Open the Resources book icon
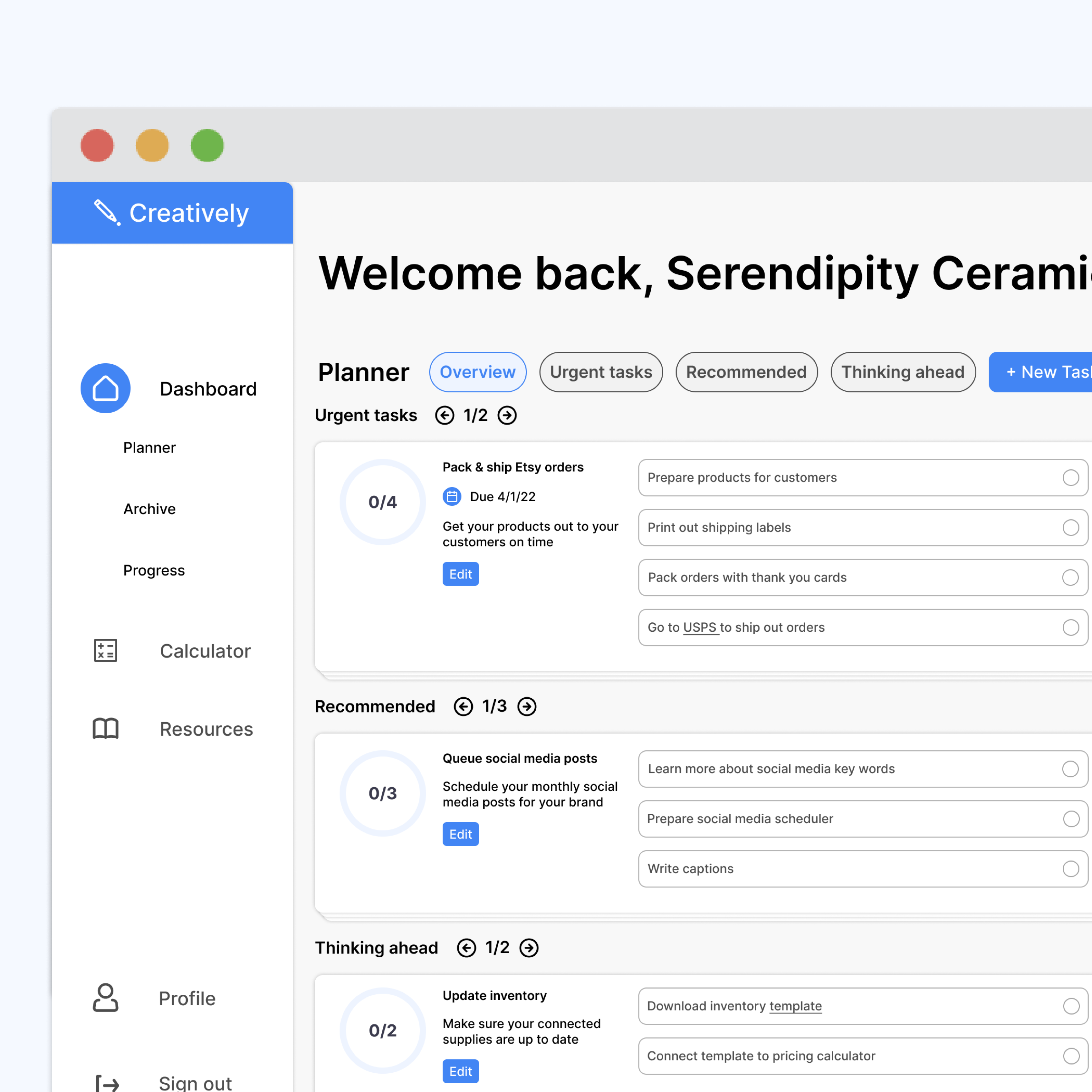 click(106, 729)
